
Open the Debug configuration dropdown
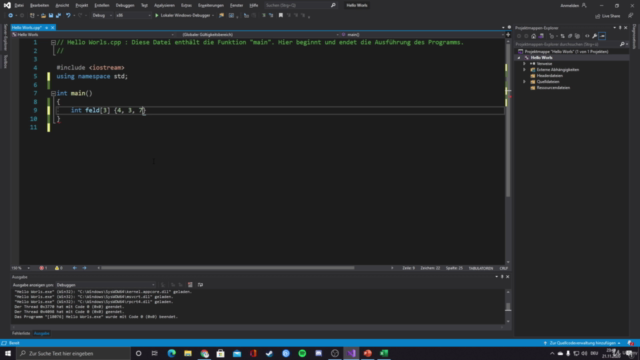(x=102, y=16)
